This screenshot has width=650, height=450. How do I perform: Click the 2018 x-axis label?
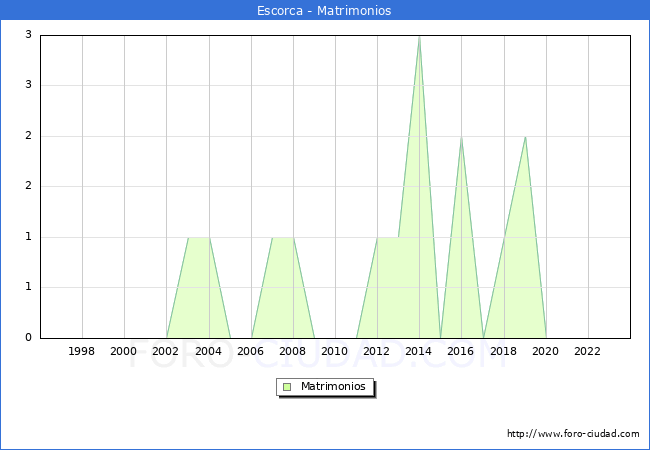503,351
